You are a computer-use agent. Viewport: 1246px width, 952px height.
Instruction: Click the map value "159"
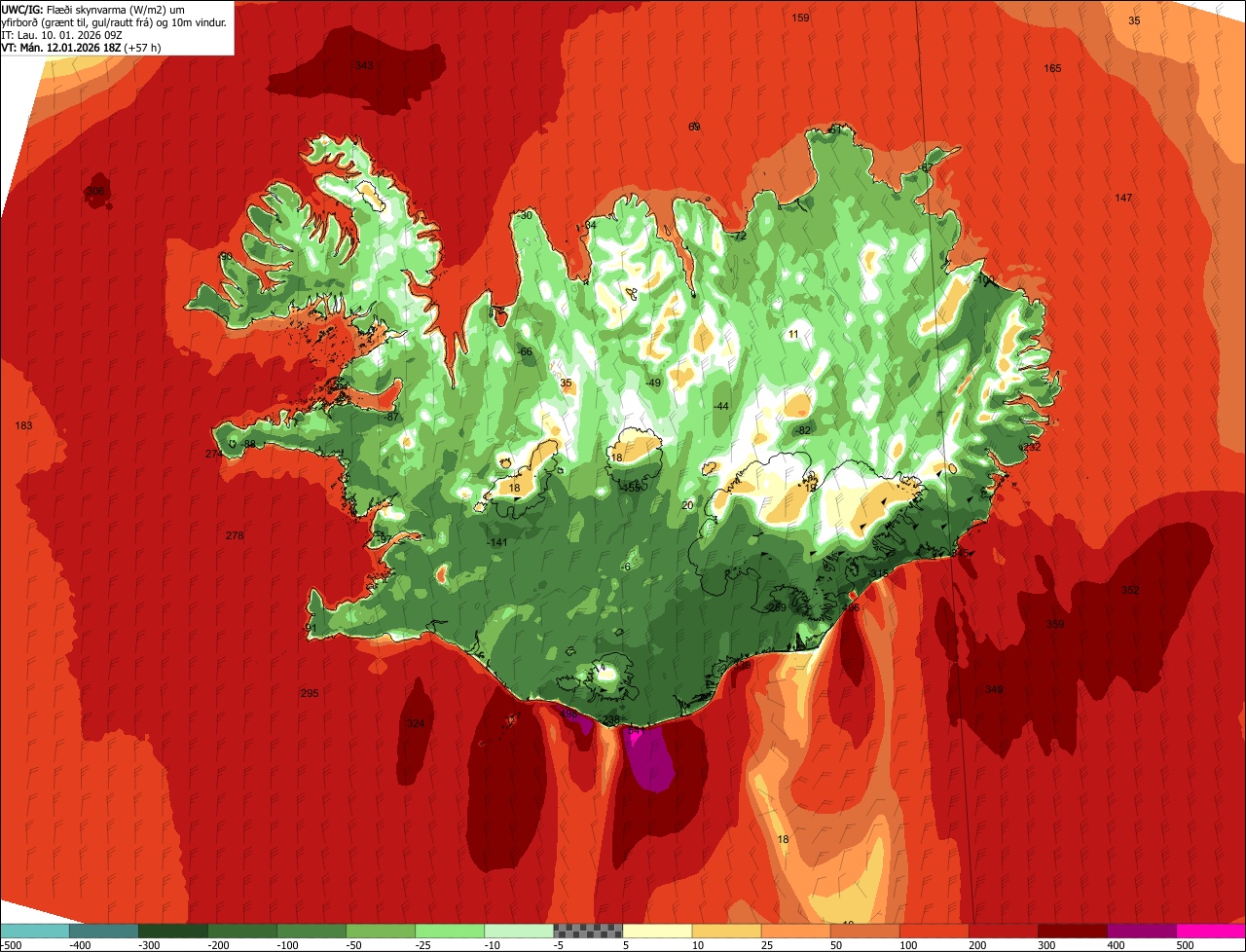[800, 18]
